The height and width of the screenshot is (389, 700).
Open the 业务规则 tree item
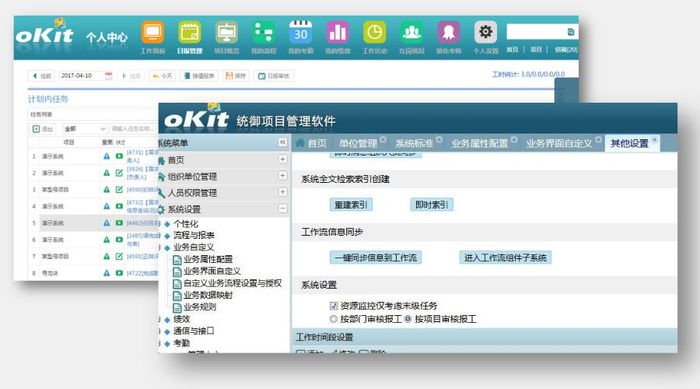click(x=195, y=307)
